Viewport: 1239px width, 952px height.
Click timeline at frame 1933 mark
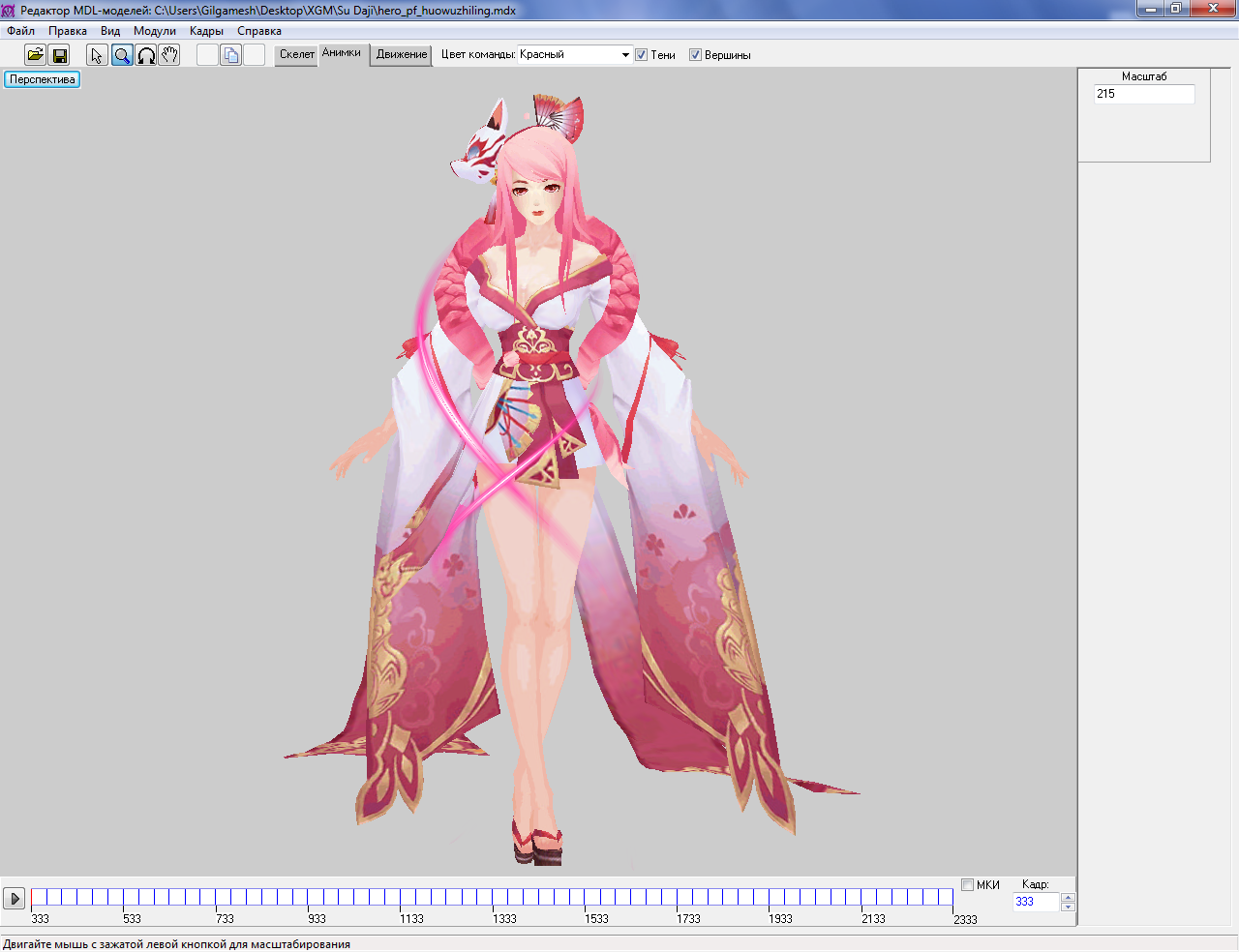pyautogui.click(x=770, y=898)
